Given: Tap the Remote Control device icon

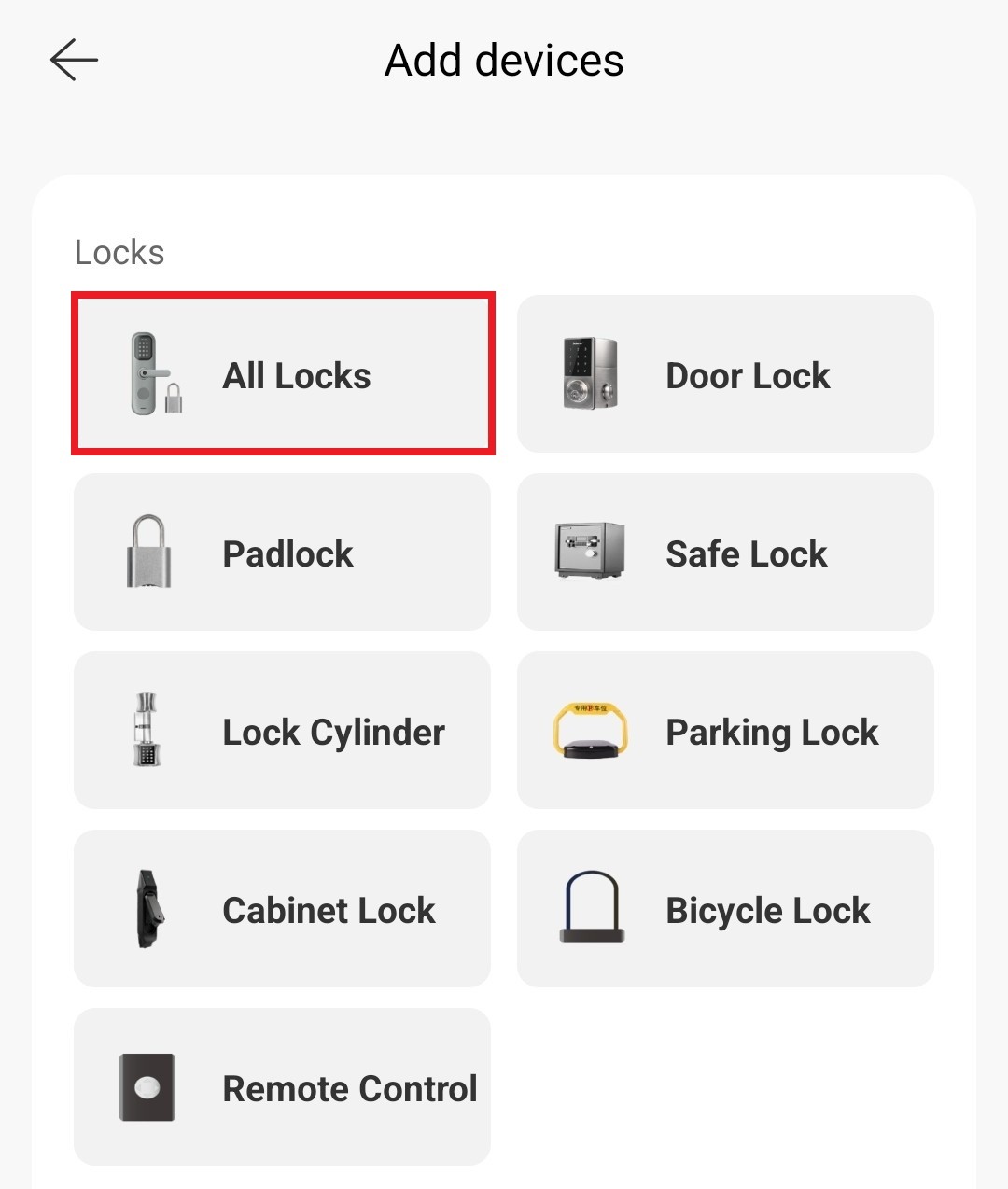Looking at the screenshot, I should coord(147,1087).
